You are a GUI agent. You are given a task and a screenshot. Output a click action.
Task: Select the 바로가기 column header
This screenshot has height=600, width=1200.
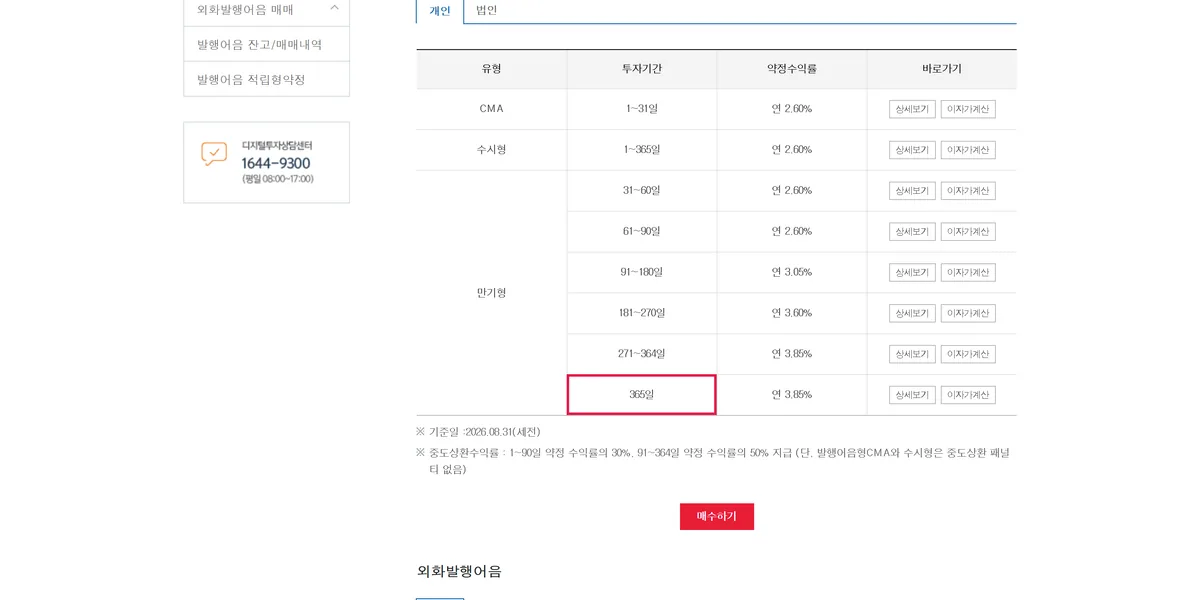tap(942, 69)
